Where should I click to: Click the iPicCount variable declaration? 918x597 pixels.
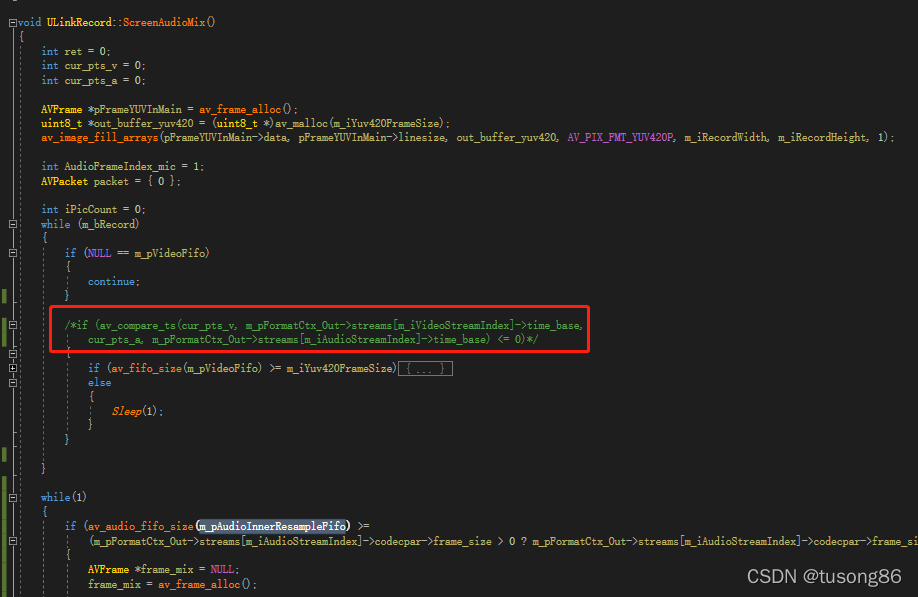[x=91, y=210]
